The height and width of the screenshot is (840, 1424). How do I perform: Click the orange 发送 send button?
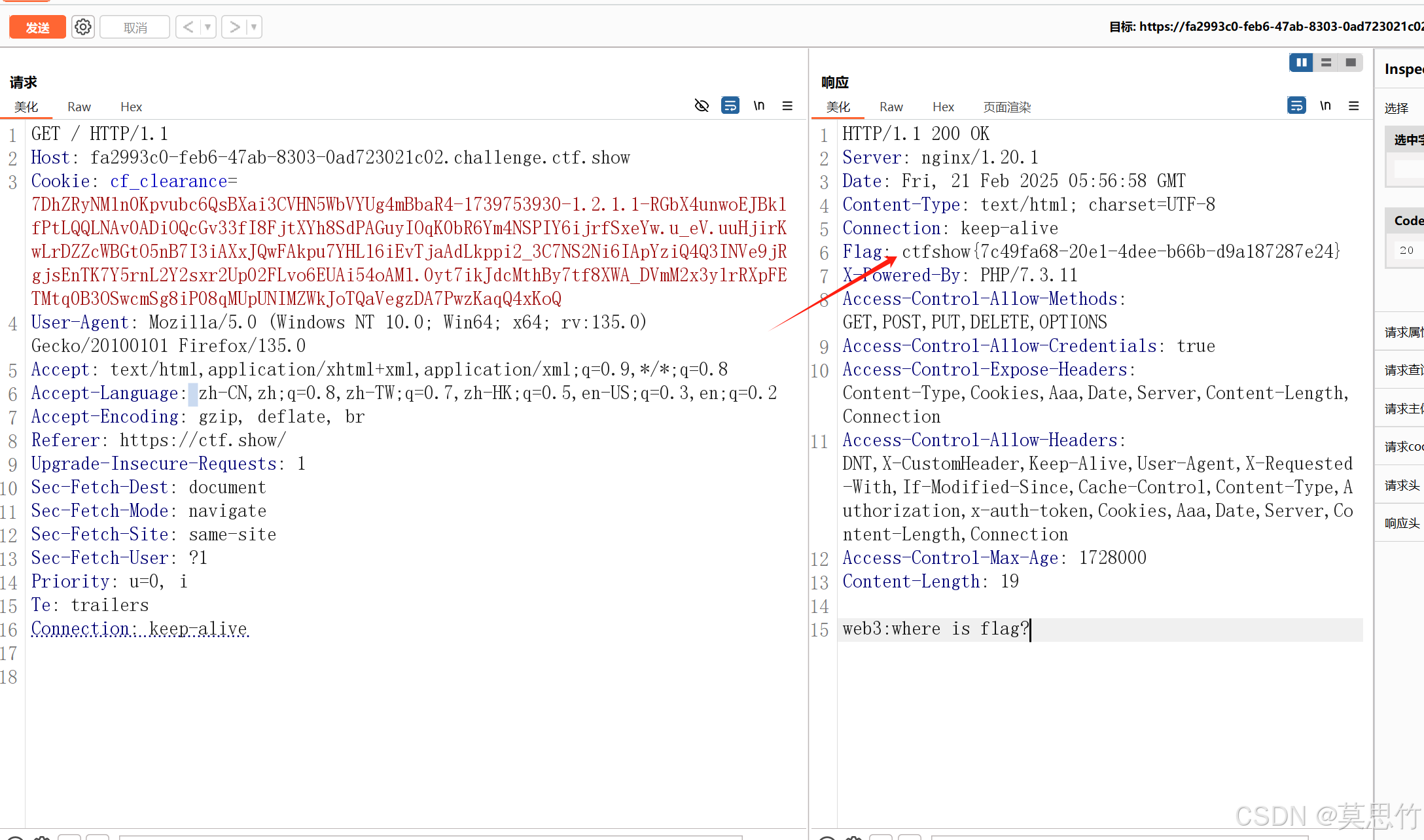[37, 27]
